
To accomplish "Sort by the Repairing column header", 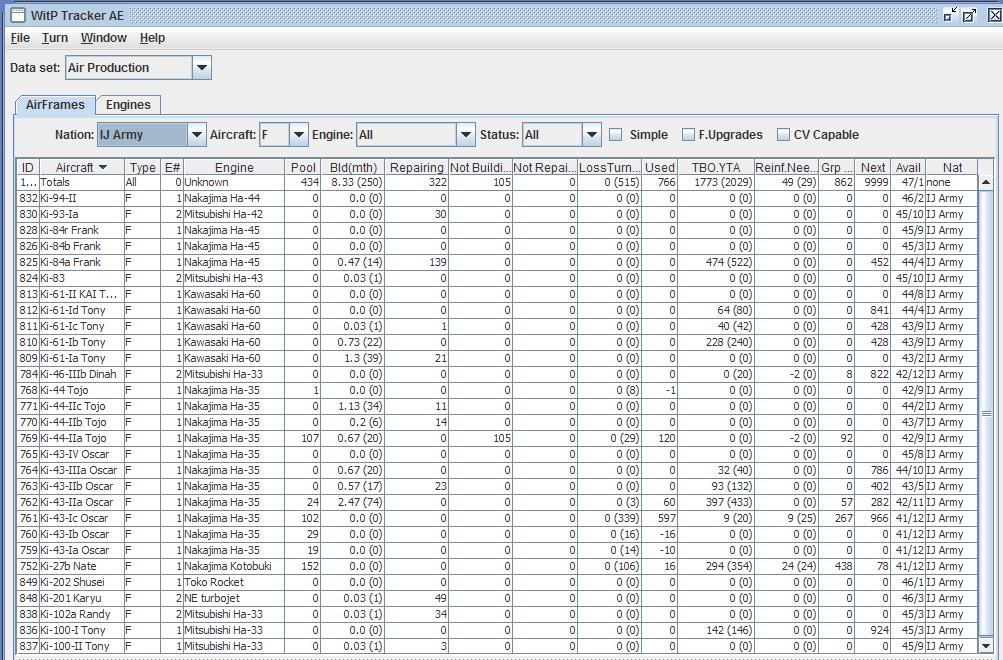I will pos(417,168).
